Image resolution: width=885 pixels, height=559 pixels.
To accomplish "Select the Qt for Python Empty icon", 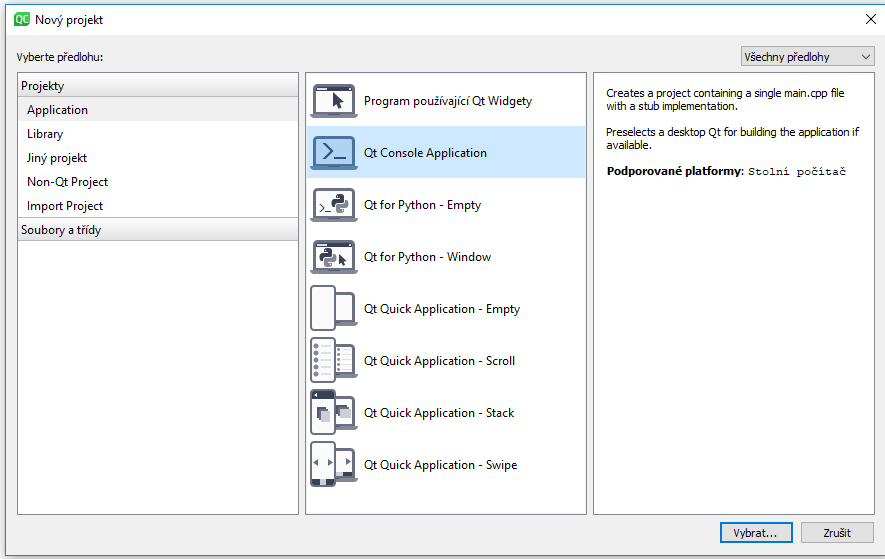I will pyautogui.click(x=334, y=205).
